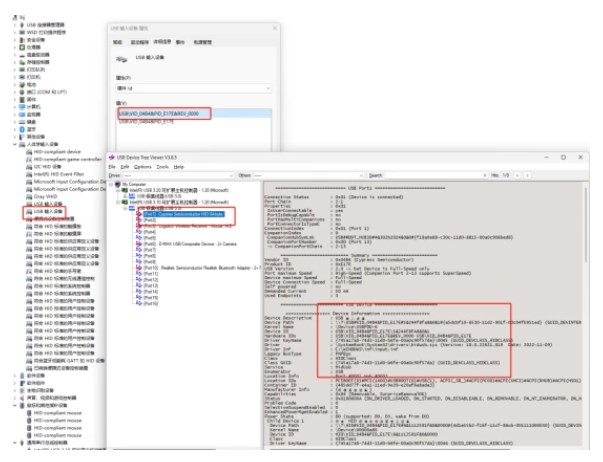Click the Intel USB 3.20 host controller icon
The height and width of the screenshot is (462, 603).
(x=125, y=190)
